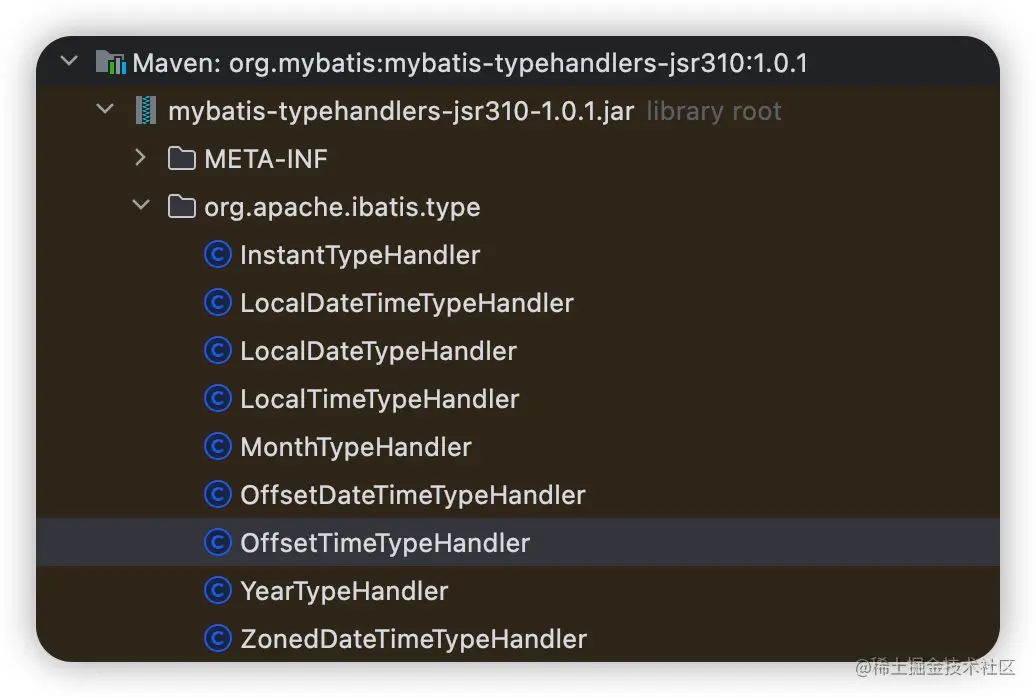This screenshot has height=698, width=1036.
Task: Expand the META-INF folder
Action: [x=140, y=157]
